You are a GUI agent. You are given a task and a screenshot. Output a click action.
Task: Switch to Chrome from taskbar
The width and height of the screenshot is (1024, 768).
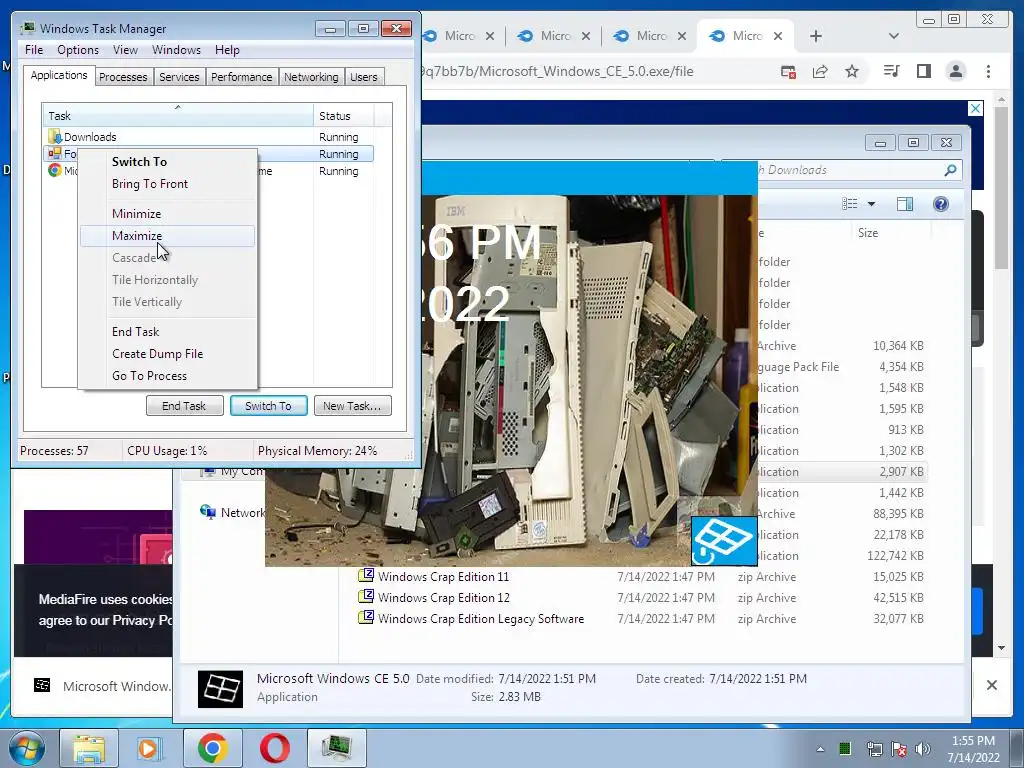point(212,748)
